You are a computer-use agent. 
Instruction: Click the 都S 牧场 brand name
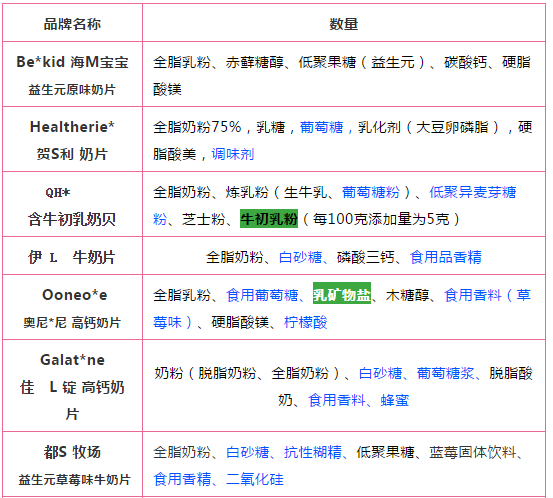click(72, 452)
